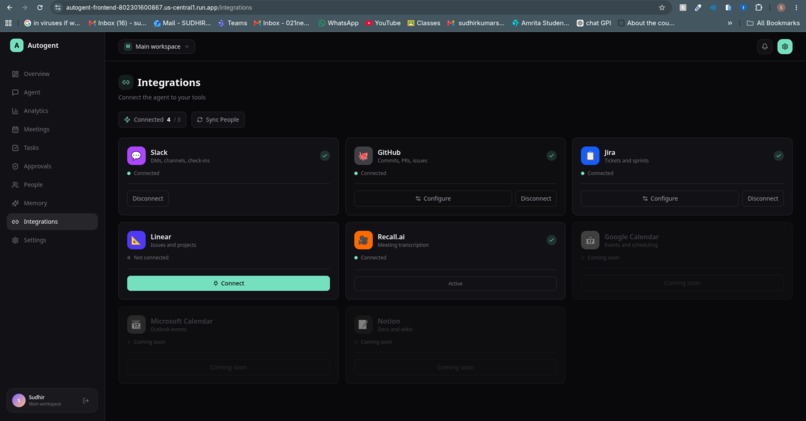This screenshot has height=421, width=806.
Task: Open the Classes bookmark
Action: pyautogui.click(x=424, y=23)
